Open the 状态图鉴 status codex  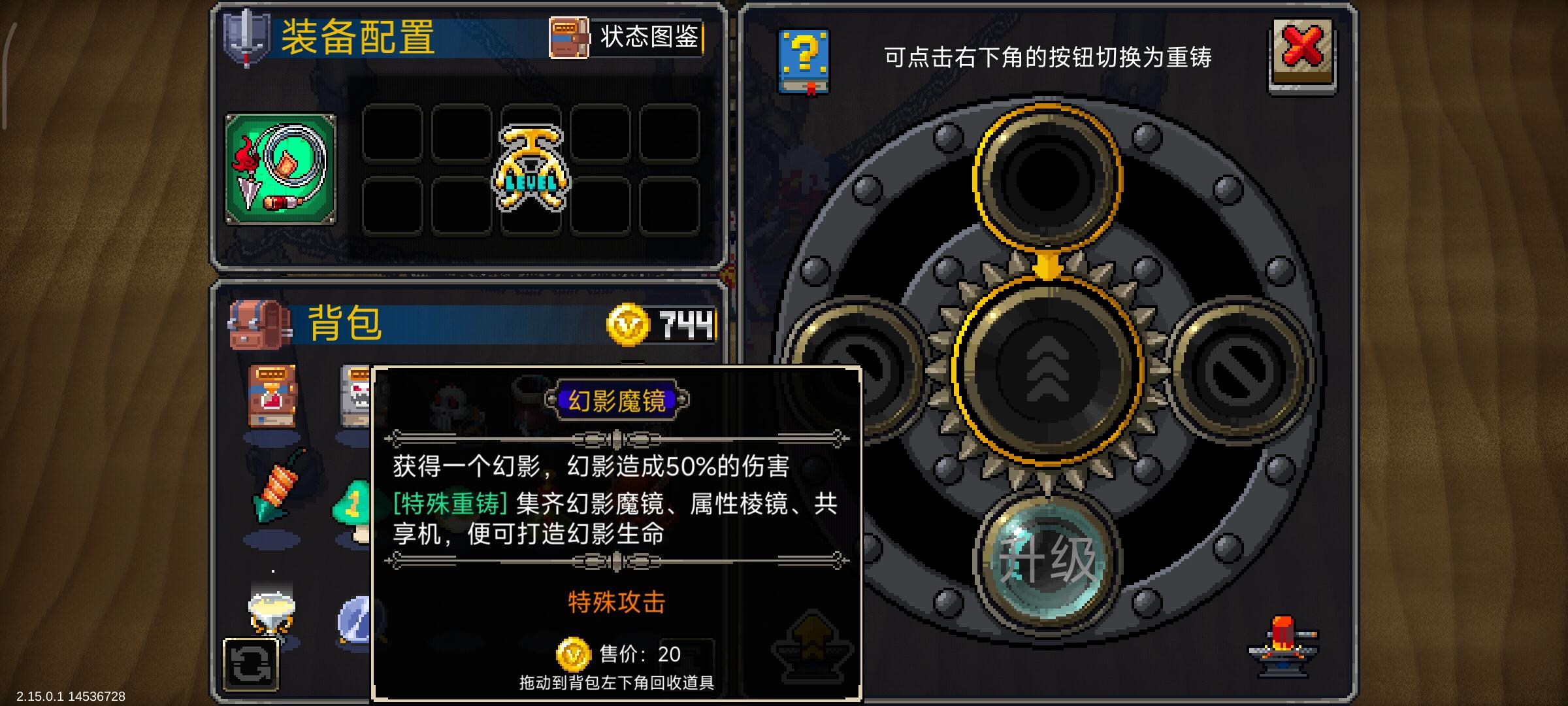626,37
